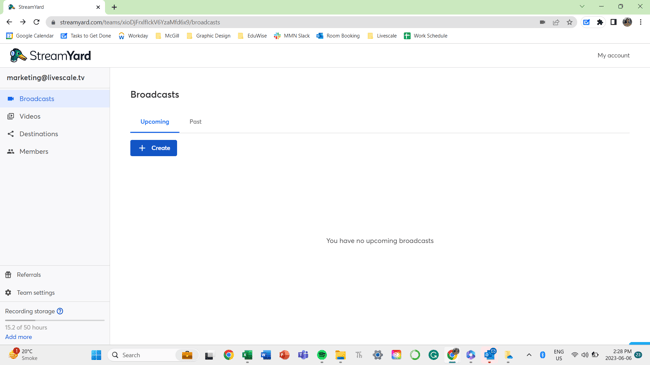
Task: Switch to the Past broadcasts tab
Action: (195, 122)
